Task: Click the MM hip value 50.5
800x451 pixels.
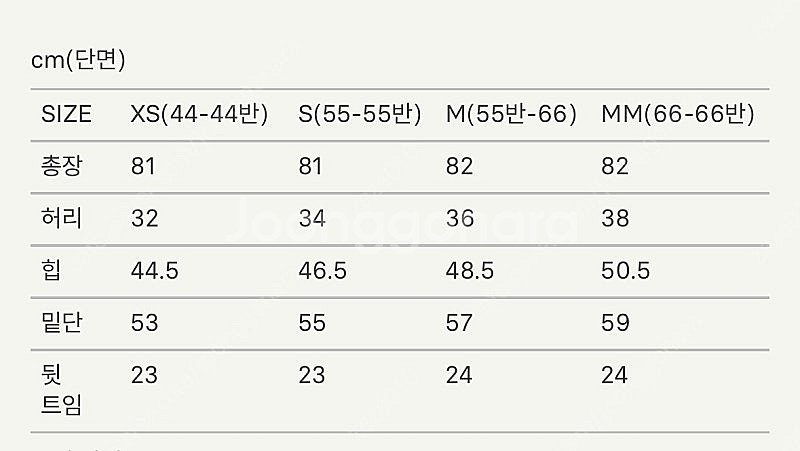Action: pos(626,271)
